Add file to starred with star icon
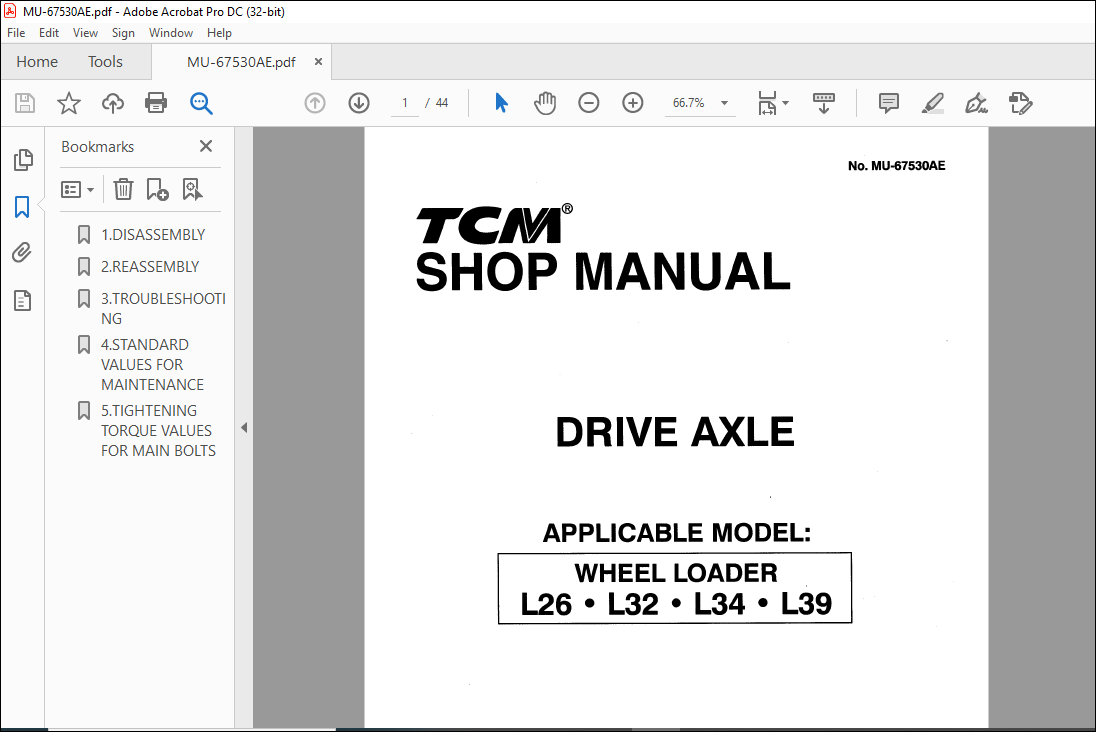The height and width of the screenshot is (732, 1096). (68, 103)
